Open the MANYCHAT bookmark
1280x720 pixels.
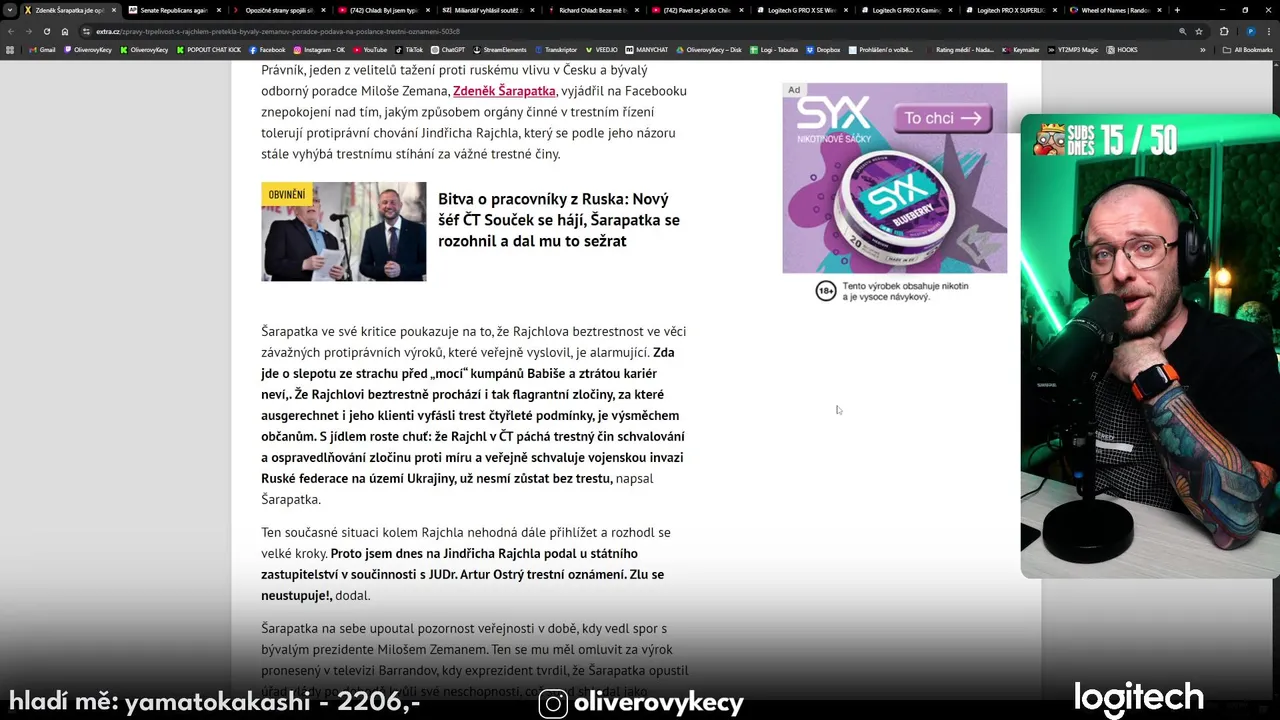point(647,49)
